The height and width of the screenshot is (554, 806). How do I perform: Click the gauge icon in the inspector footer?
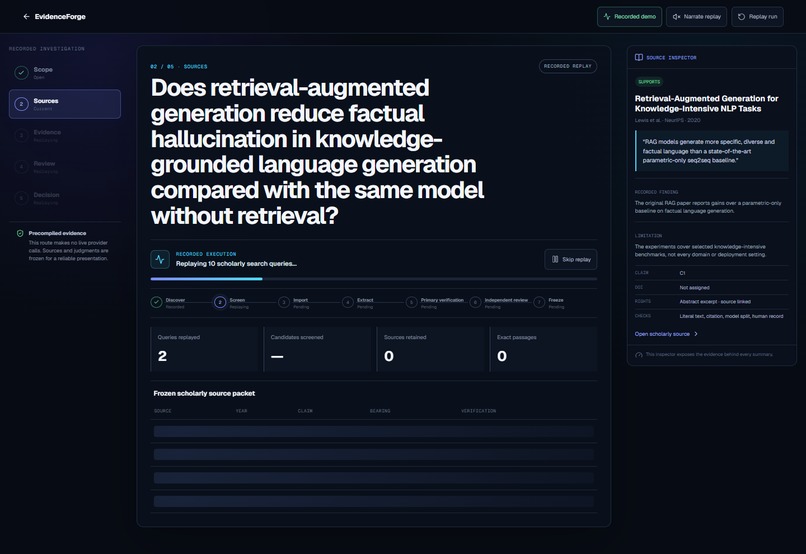638,355
